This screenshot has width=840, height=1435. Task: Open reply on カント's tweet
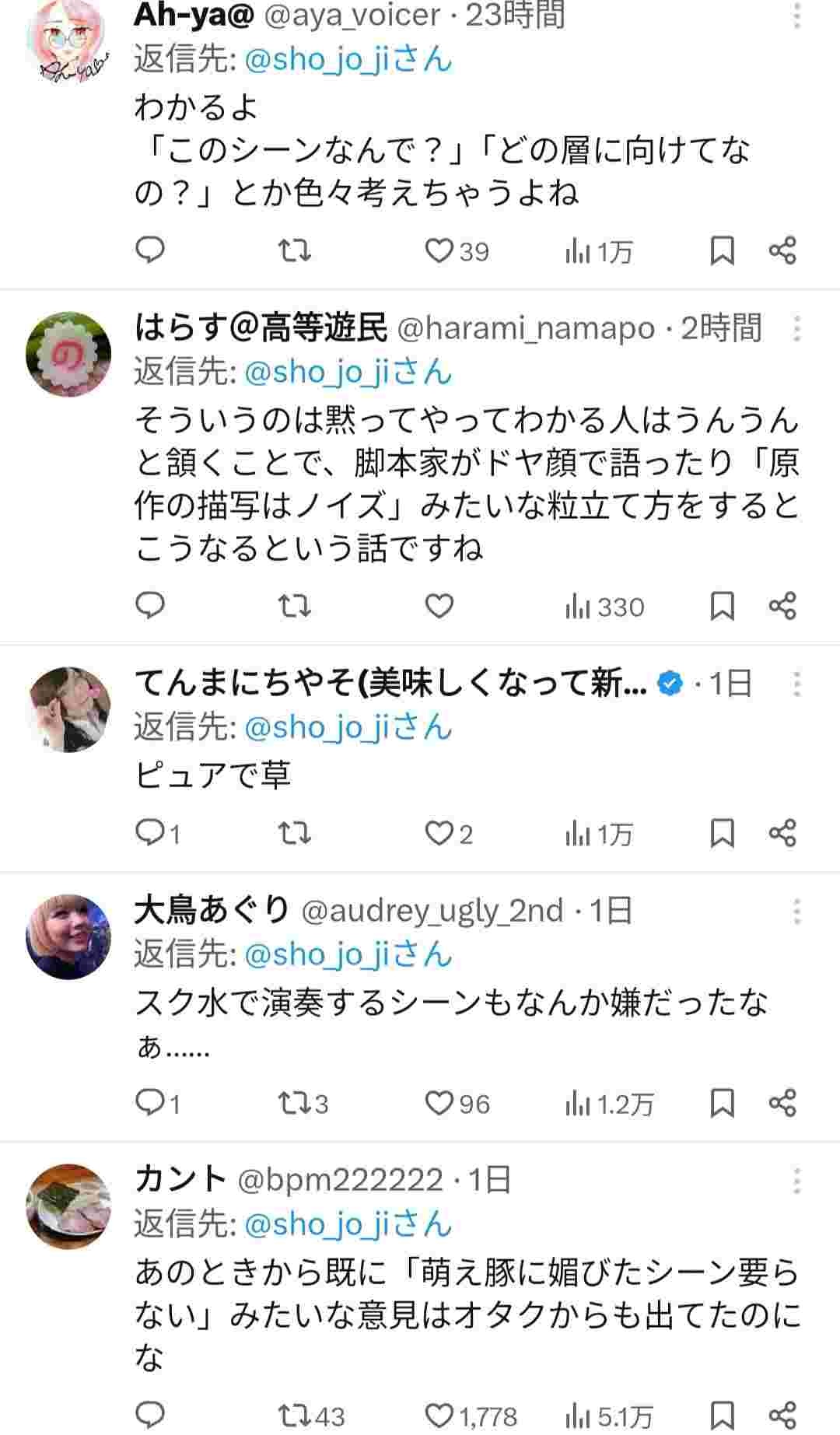click(150, 1412)
